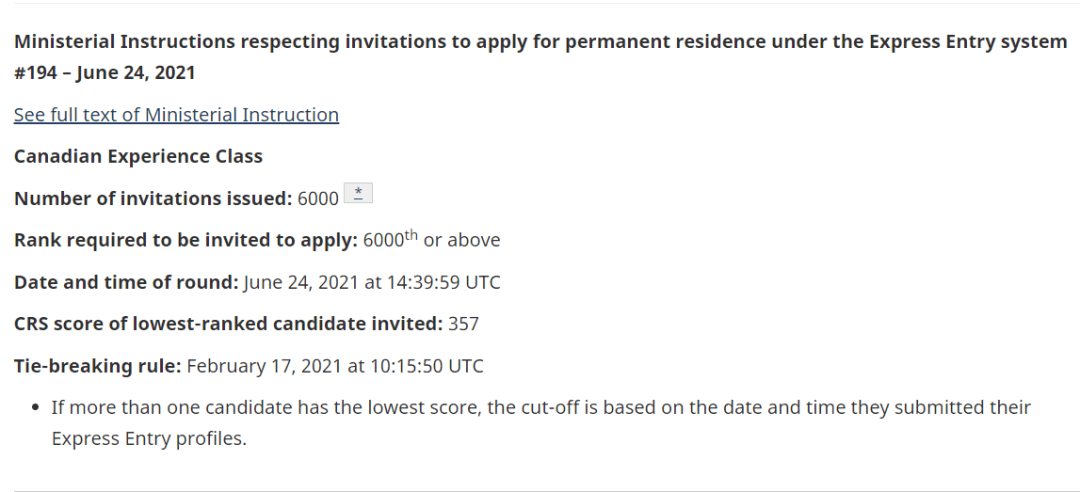This screenshot has width=1080, height=492.
Task: Click the CRS score value 357
Action: click(x=464, y=324)
